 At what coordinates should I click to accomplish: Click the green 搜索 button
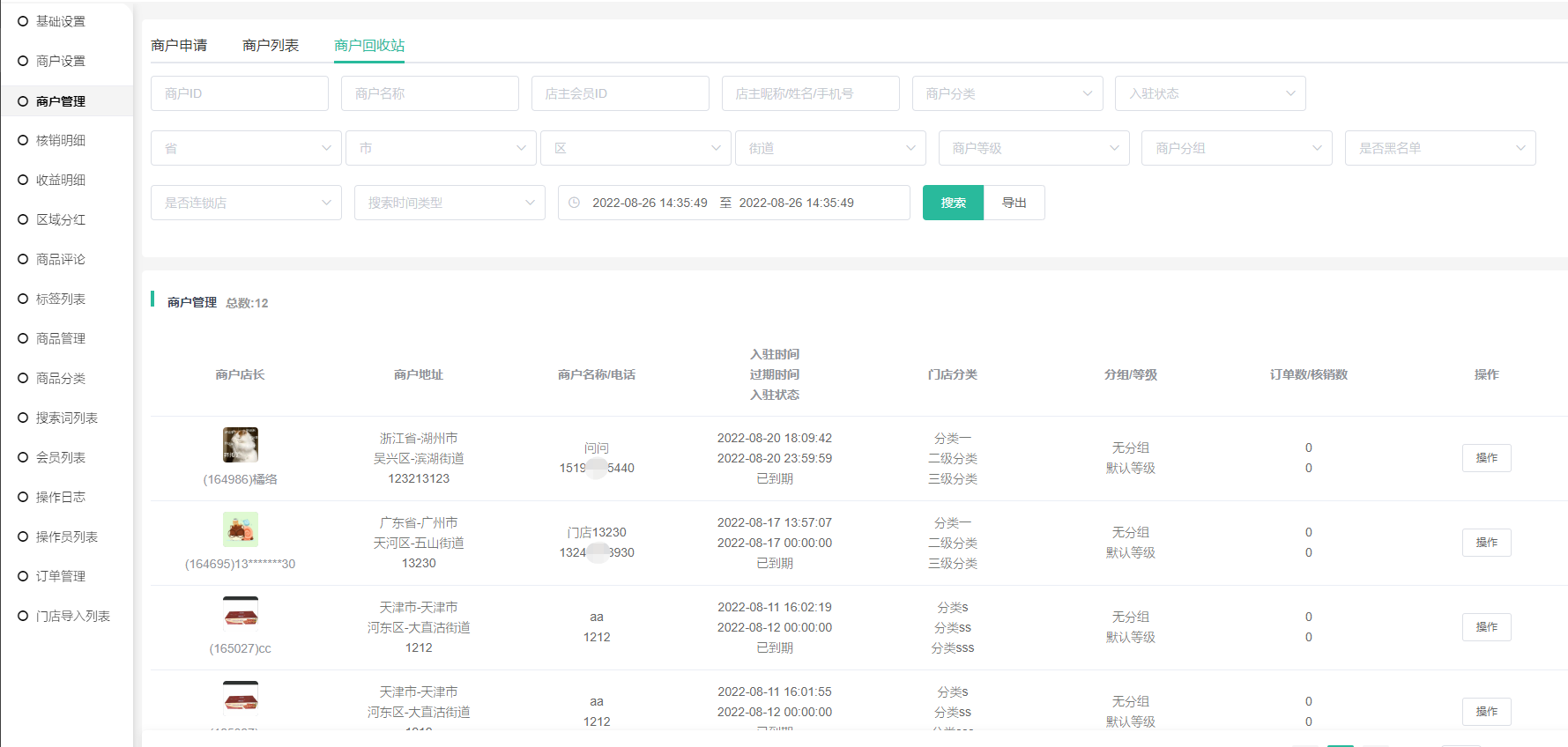pyautogui.click(x=953, y=203)
